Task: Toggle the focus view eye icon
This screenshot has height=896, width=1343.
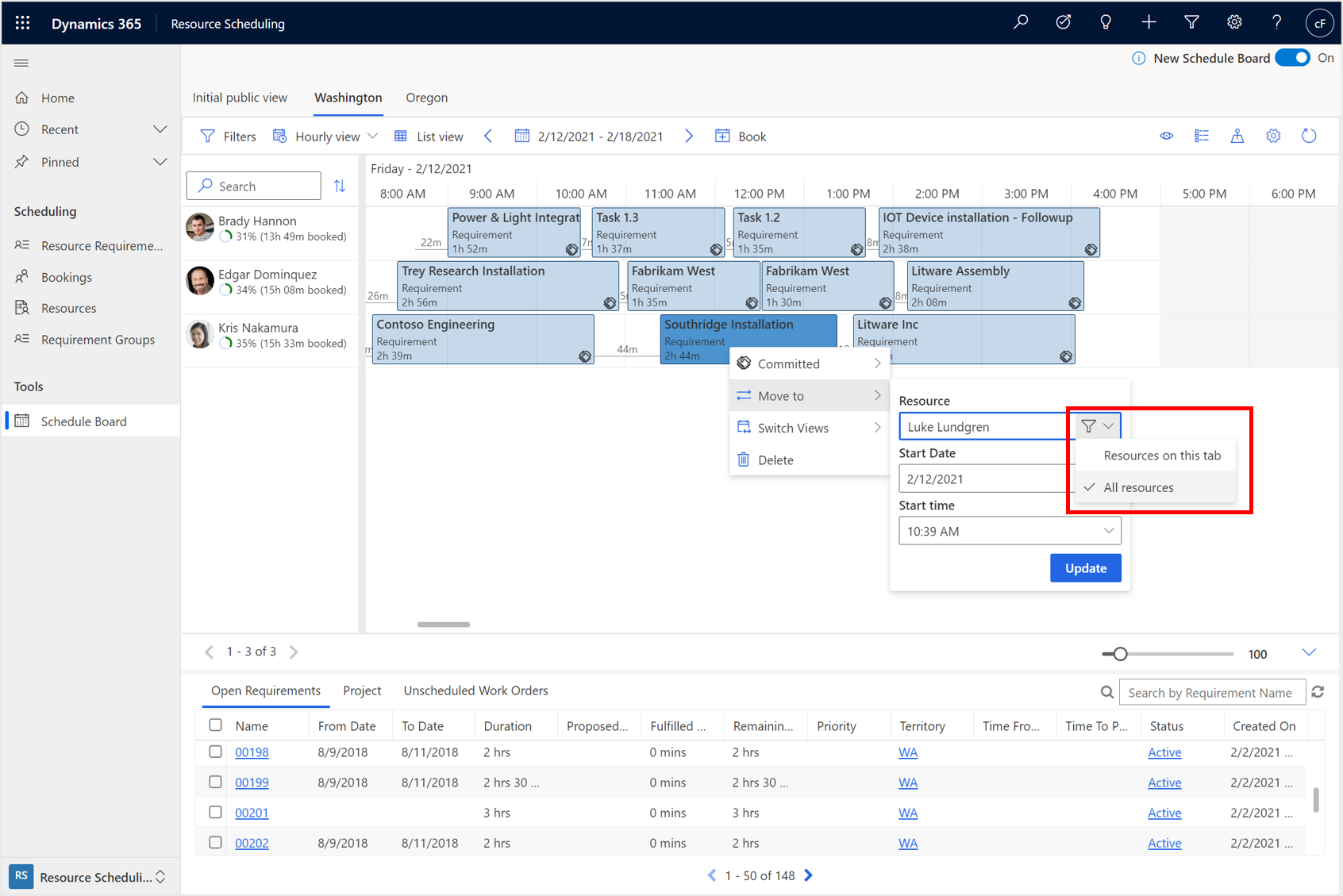Action: [x=1166, y=136]
